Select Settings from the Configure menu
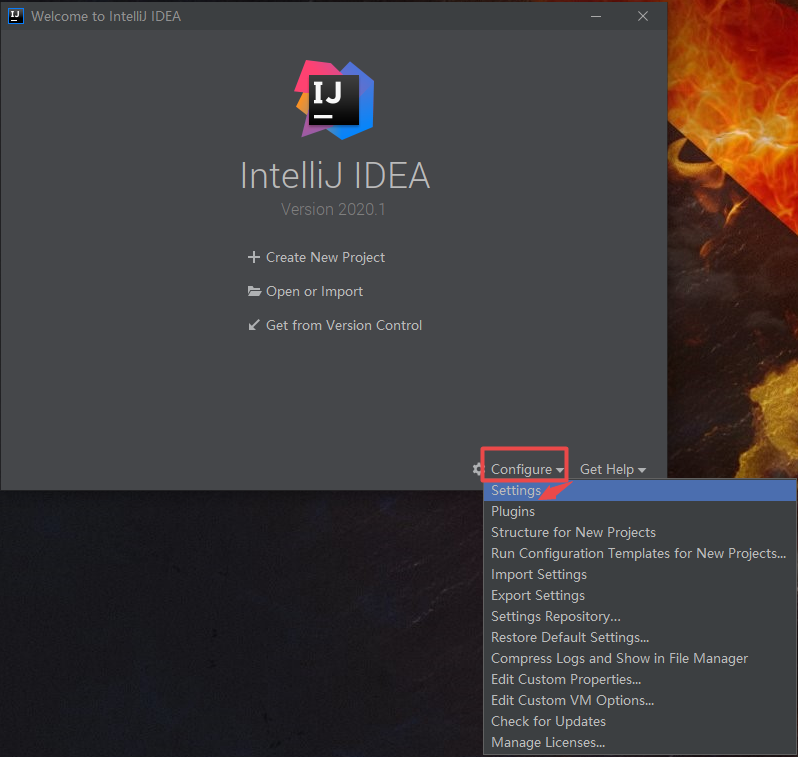 640,490
